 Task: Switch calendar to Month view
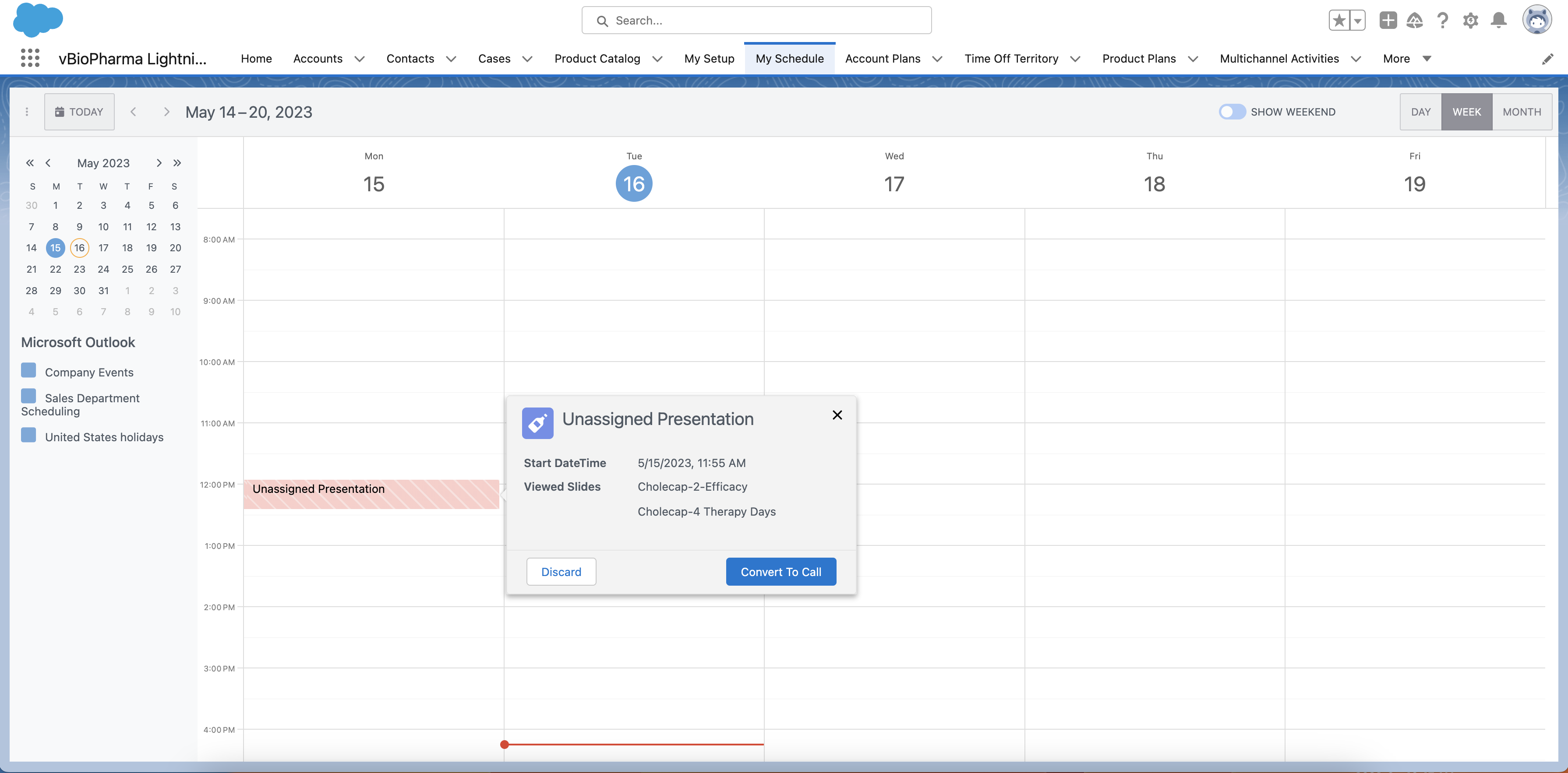point(1521,112)
